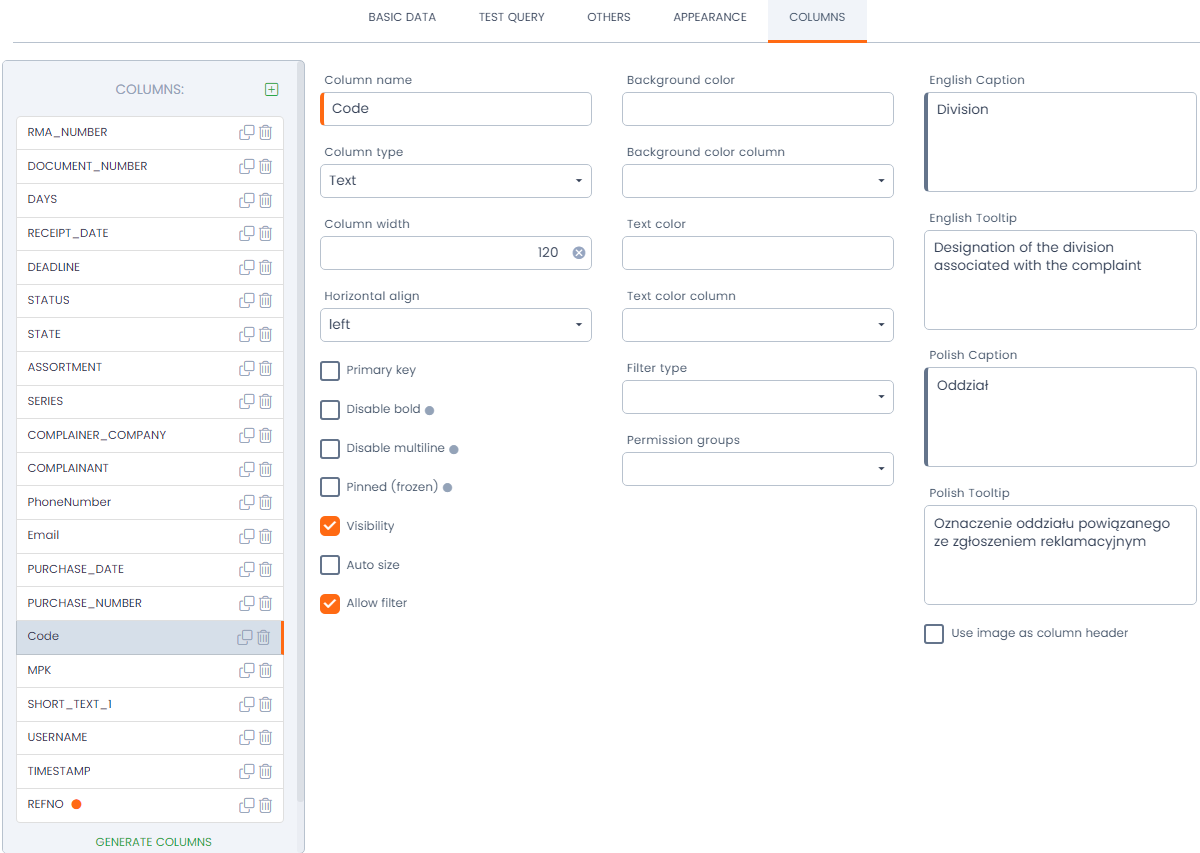
Task: Remove the COMPLAINANT column with trash icon
Action: [266, 468]
